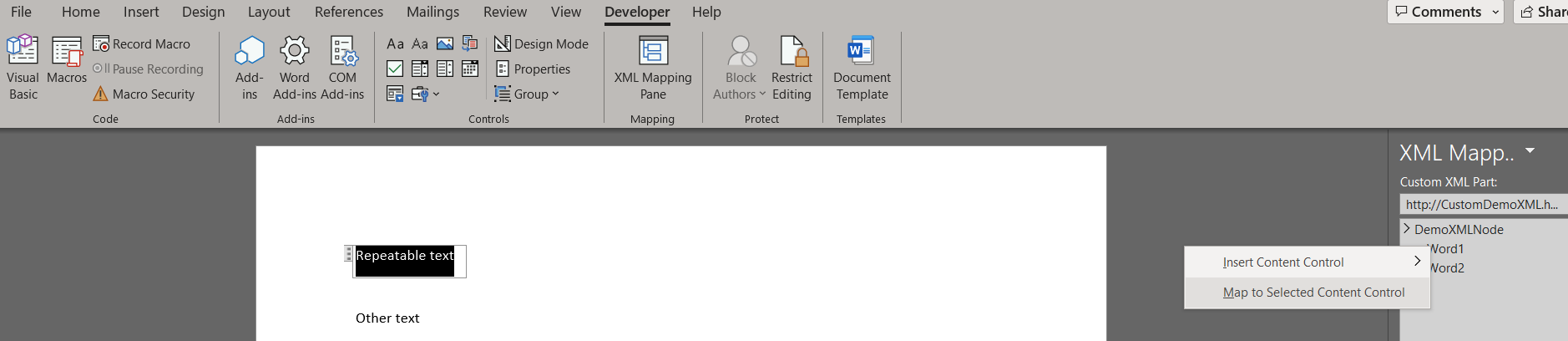1568x341 pixels.
Task: Open the Visual Basic editor
Action: pyautogui.click(x=23, y=67)
